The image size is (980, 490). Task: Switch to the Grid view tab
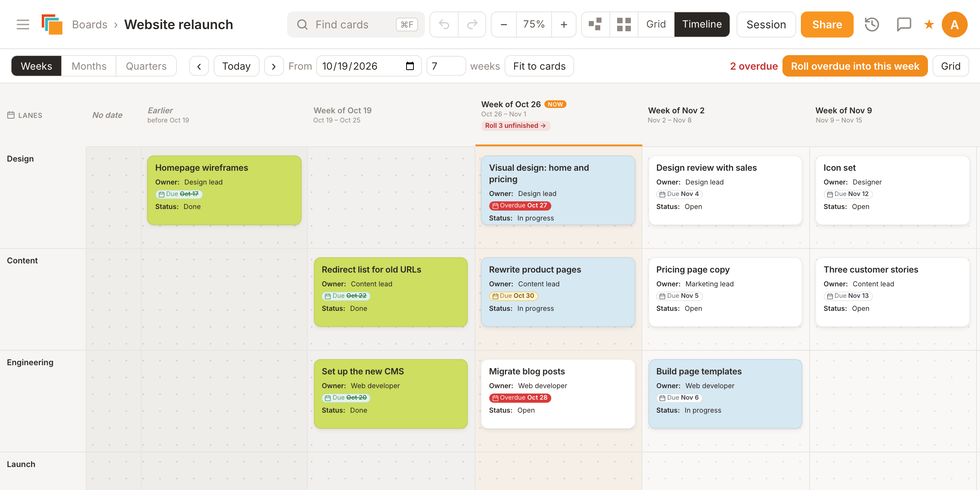656,24
